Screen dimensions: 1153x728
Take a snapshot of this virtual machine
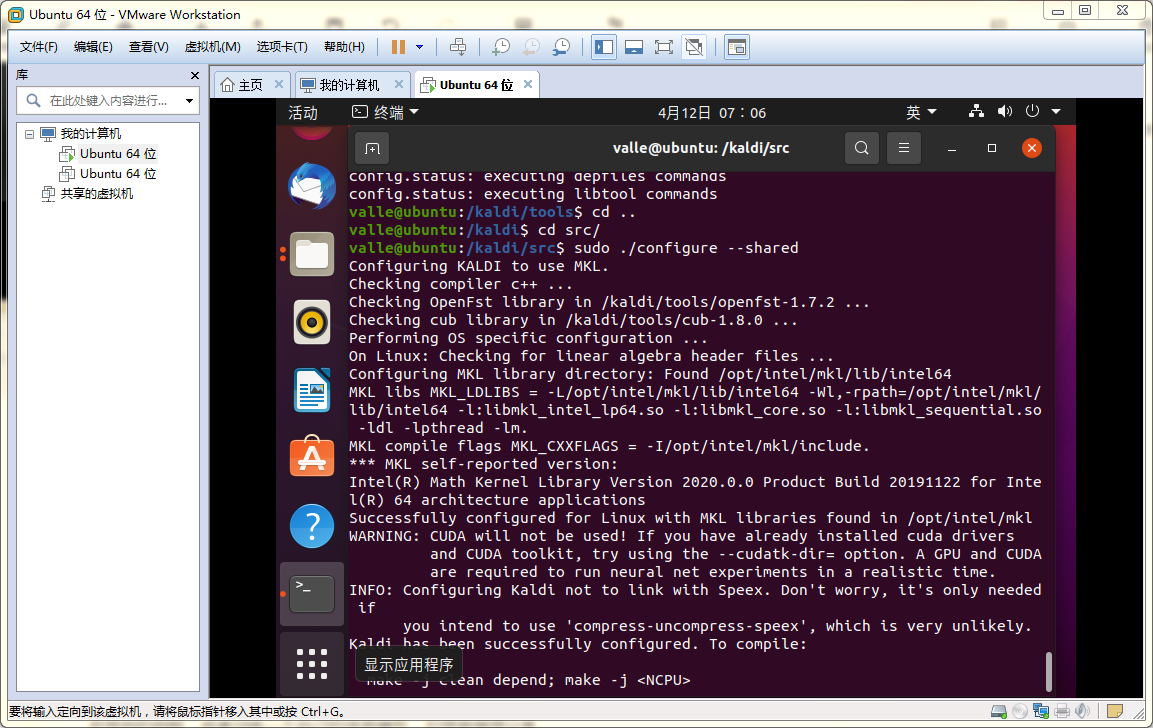click(x=501, y=47)
